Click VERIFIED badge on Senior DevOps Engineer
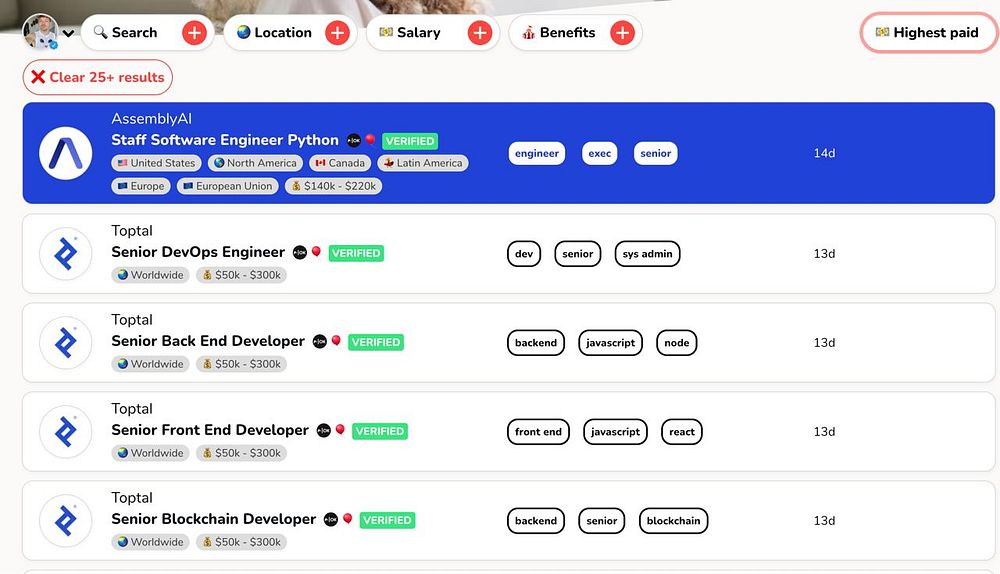Image resolution: width=1000 pixels, height=574 pixels. point(357,253)
